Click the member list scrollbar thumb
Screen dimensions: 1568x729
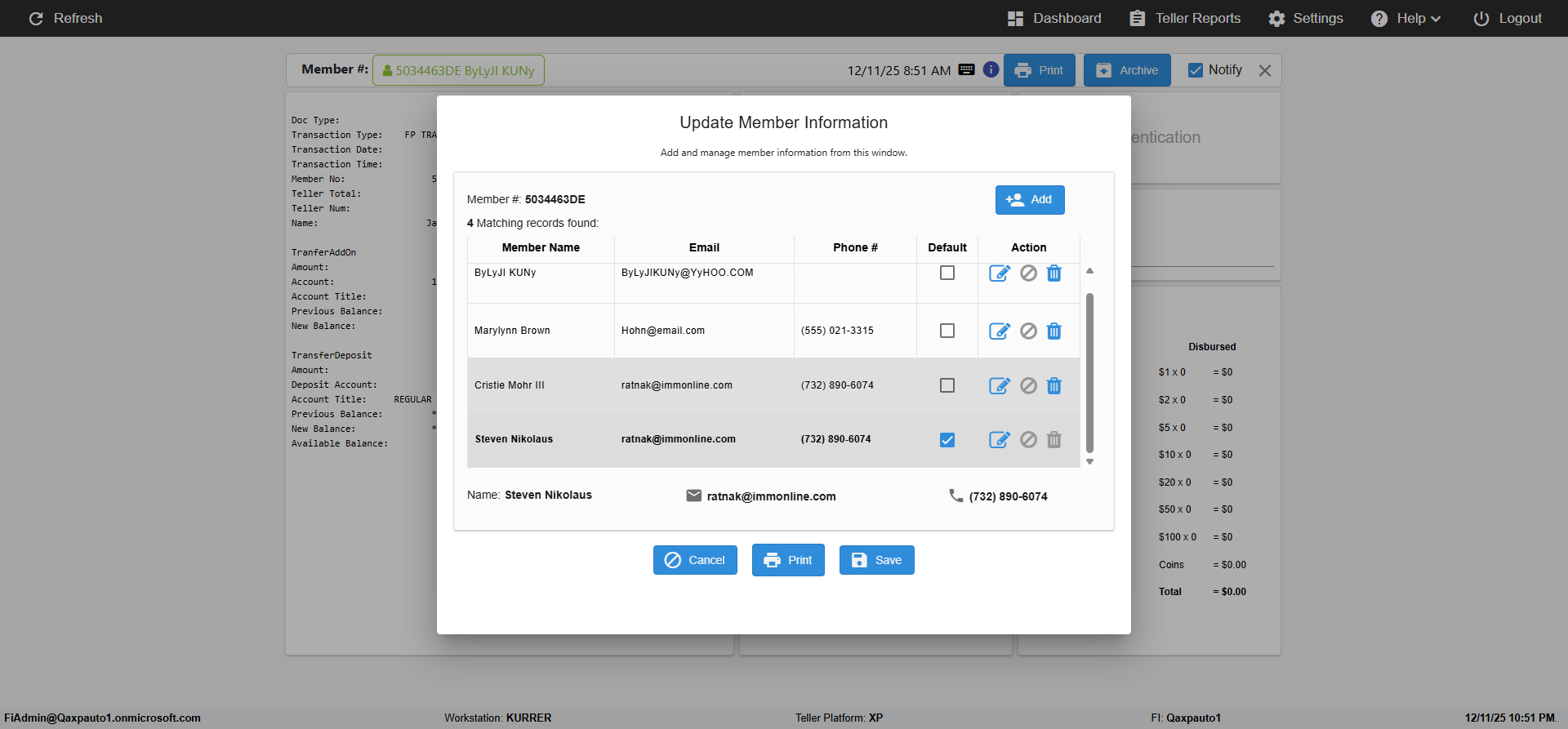pyautogui.click(x=1089, y=373)
